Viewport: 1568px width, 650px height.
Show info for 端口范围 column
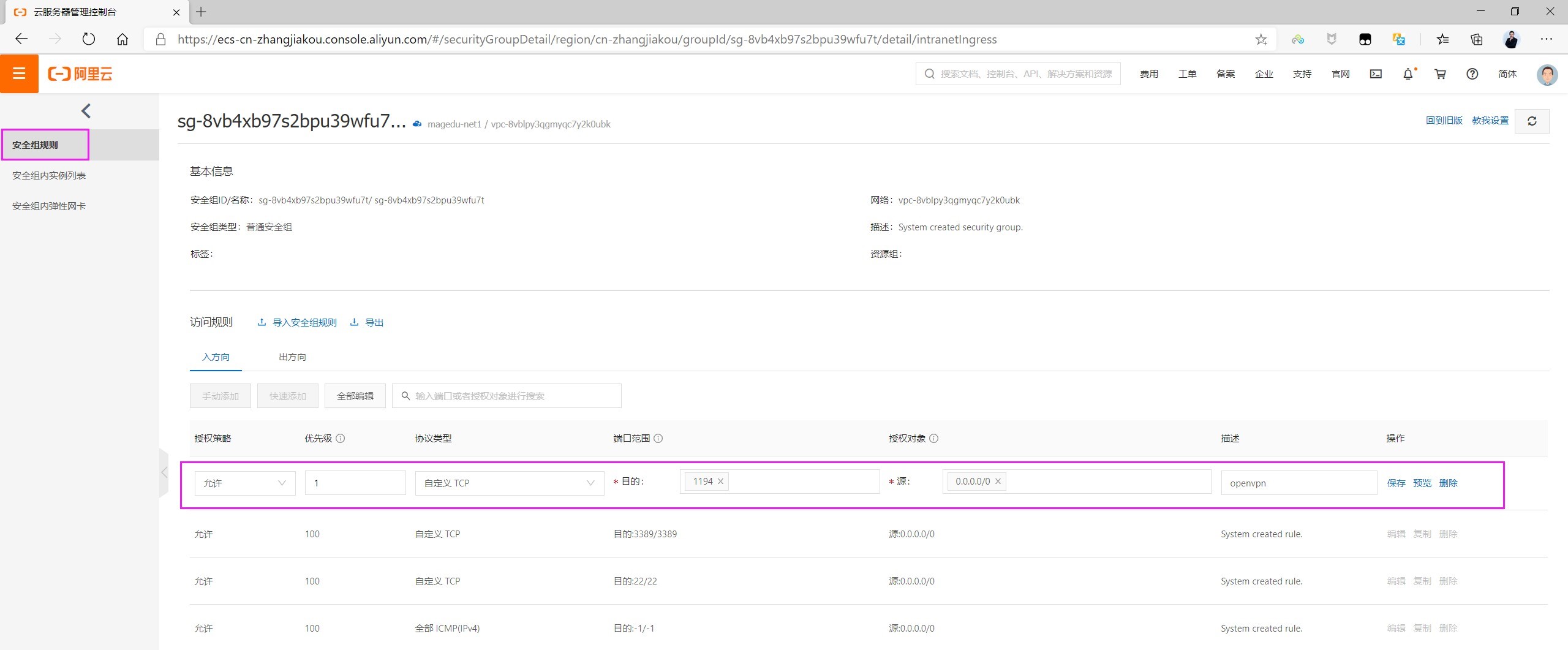click(658, 438)
